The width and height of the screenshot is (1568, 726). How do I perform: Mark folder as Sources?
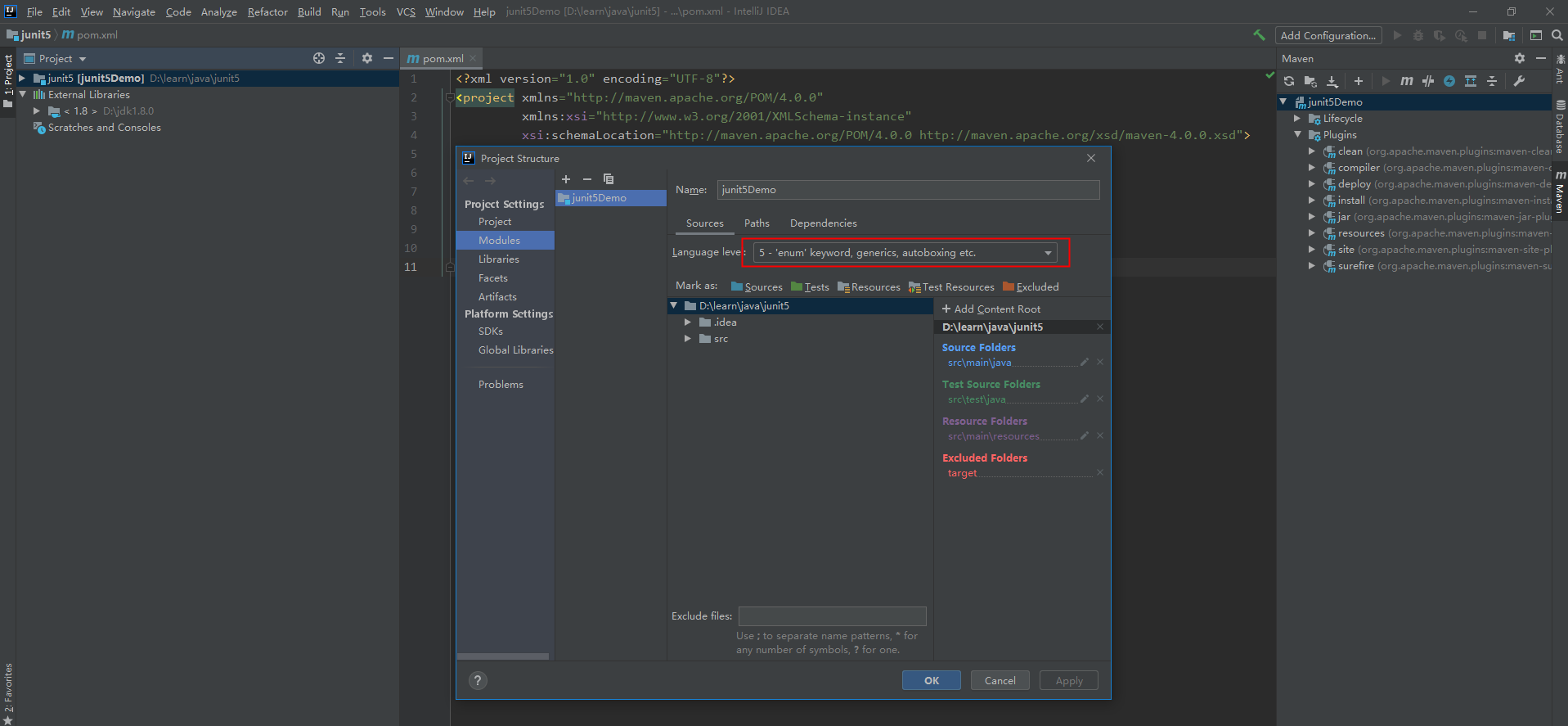coord(757,287)
